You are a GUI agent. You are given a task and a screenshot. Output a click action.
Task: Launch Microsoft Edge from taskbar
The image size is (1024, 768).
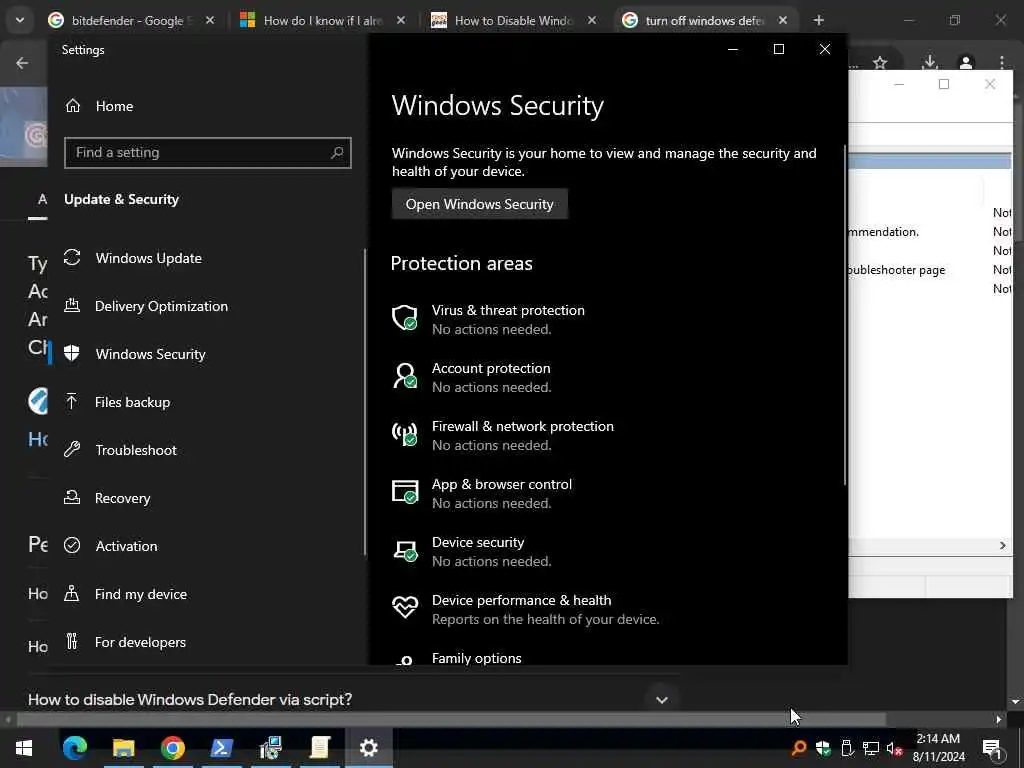(74, 748)
